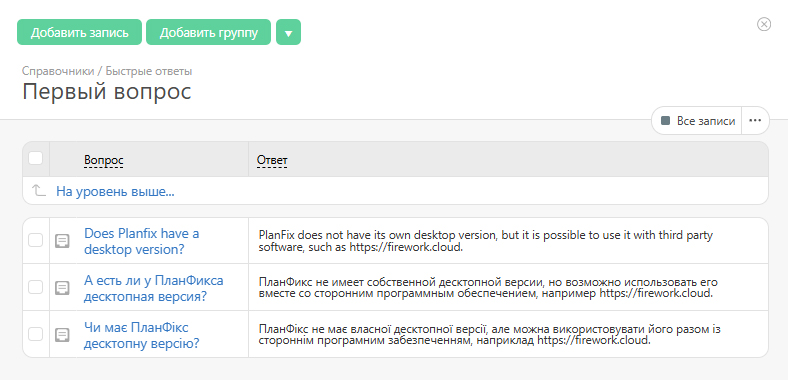The height and width of the screenshot is (380, 788).
Task: Go to Справочники in the breadcrumb
Action: 58,71
